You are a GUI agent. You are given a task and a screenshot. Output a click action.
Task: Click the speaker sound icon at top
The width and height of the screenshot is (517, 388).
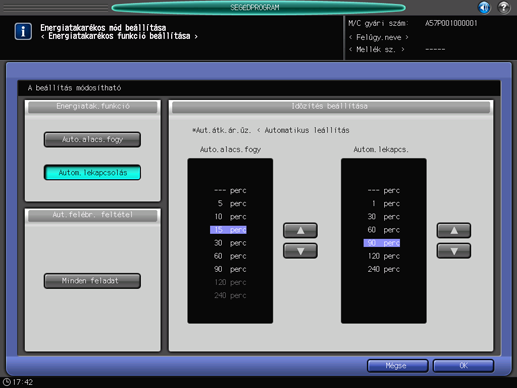pyautogui.click(x=484, y=7)
